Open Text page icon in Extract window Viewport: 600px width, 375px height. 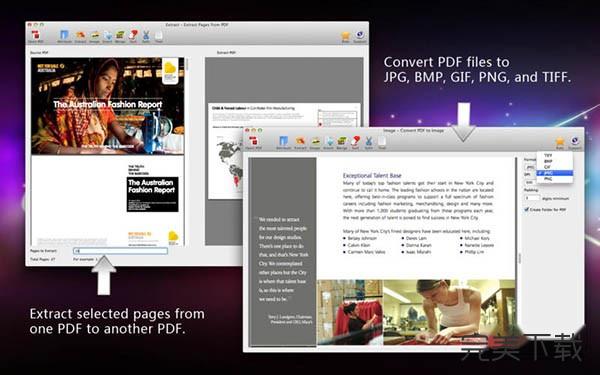pos(159,36)
